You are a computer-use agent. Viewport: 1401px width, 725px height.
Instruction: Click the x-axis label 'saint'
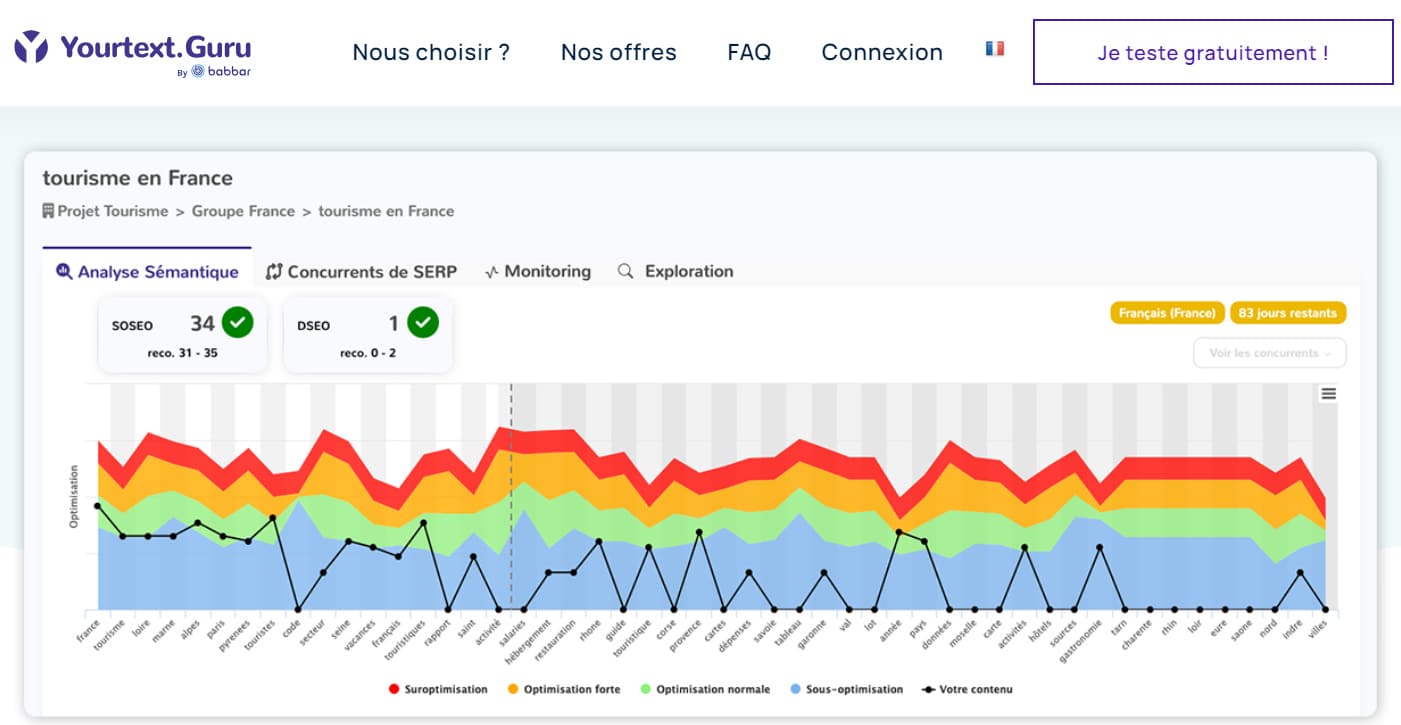coord(466,630)
